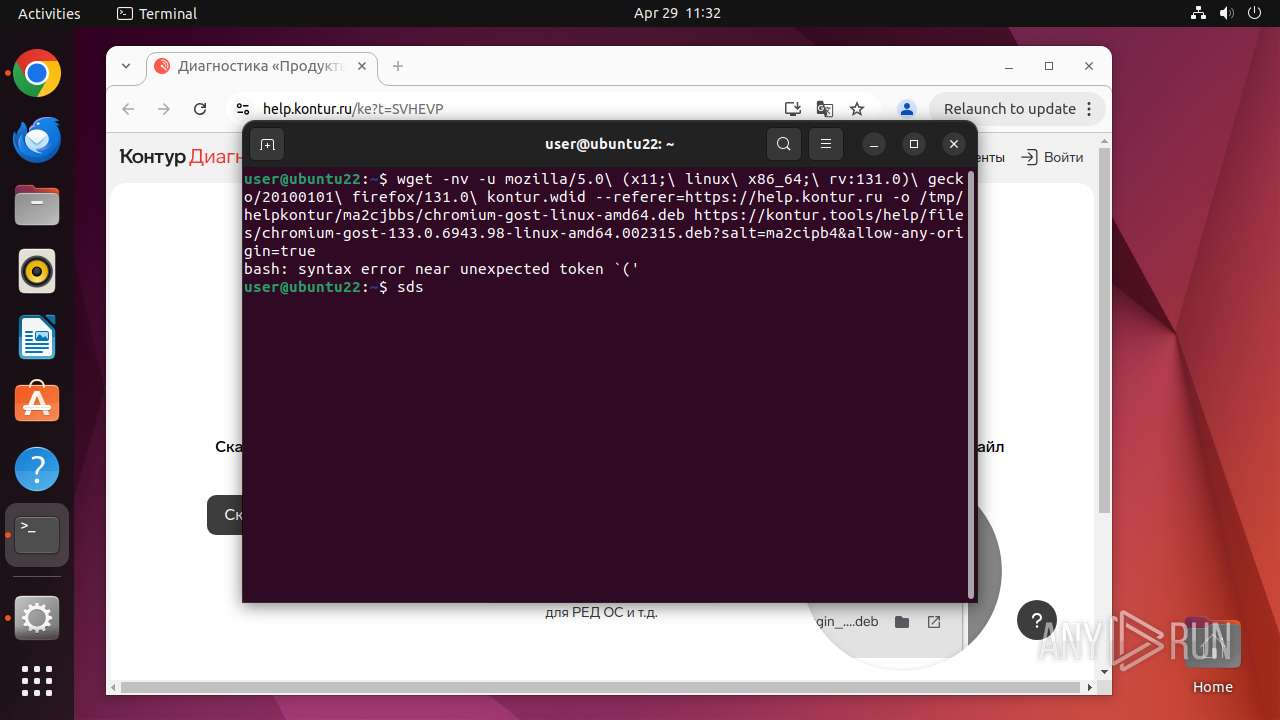
Task: Show Applications grid in dock
Action: 37,681
